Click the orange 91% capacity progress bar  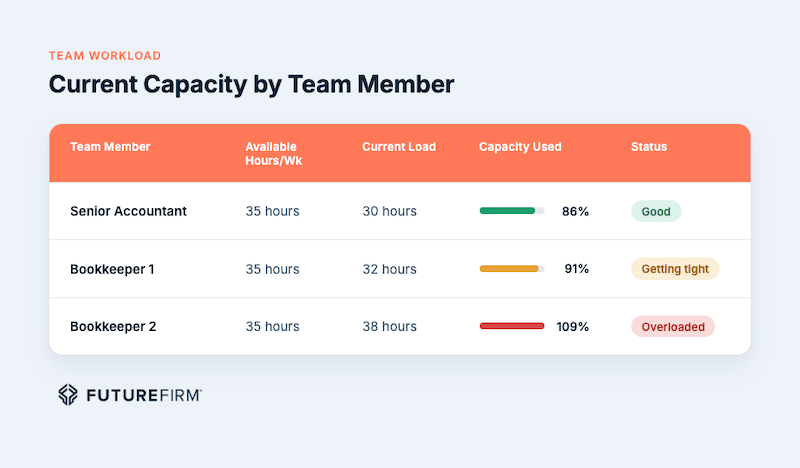pyautogui.click(x=512, y=268)
